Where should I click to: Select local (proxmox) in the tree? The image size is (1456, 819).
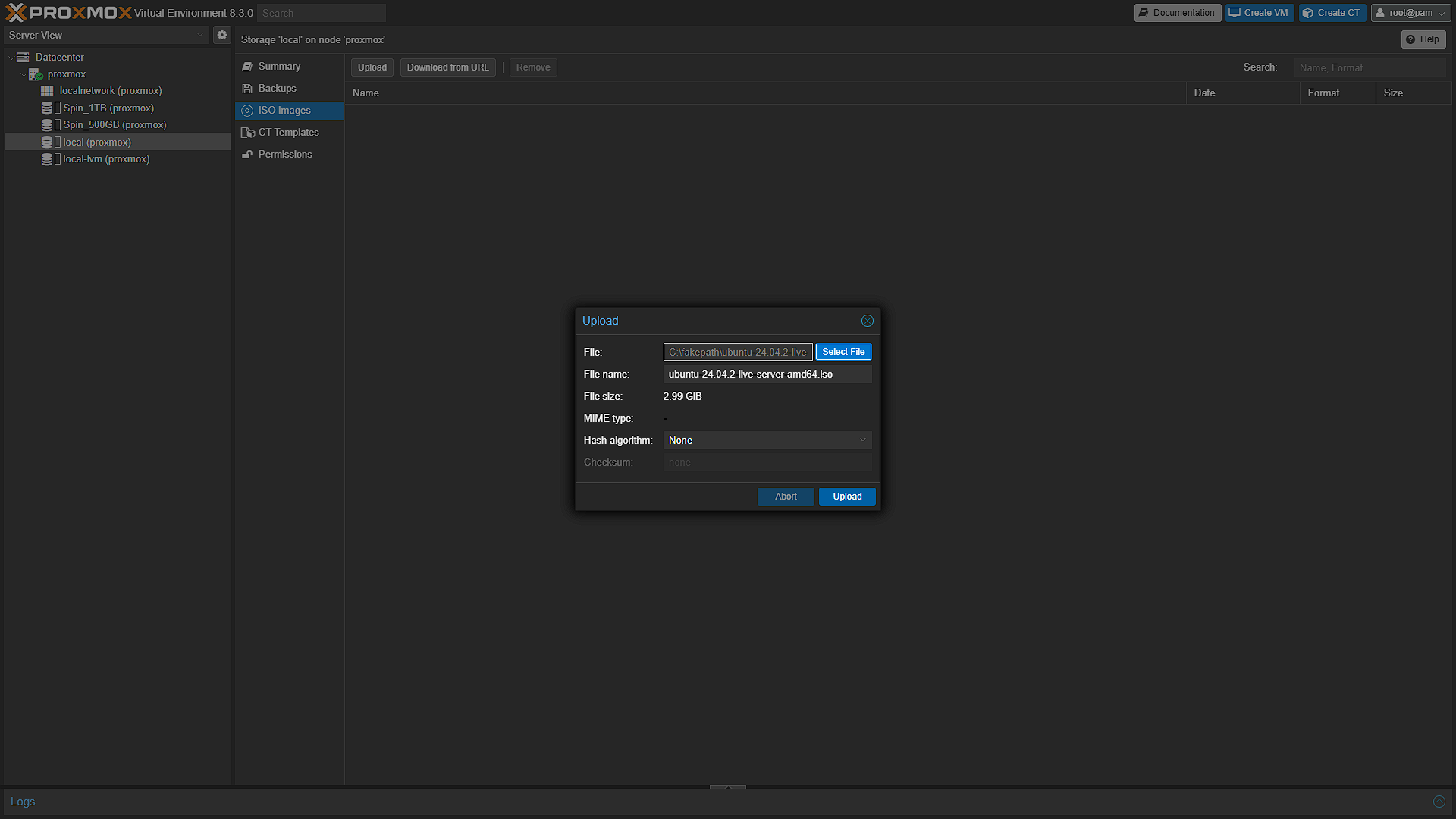118,142
